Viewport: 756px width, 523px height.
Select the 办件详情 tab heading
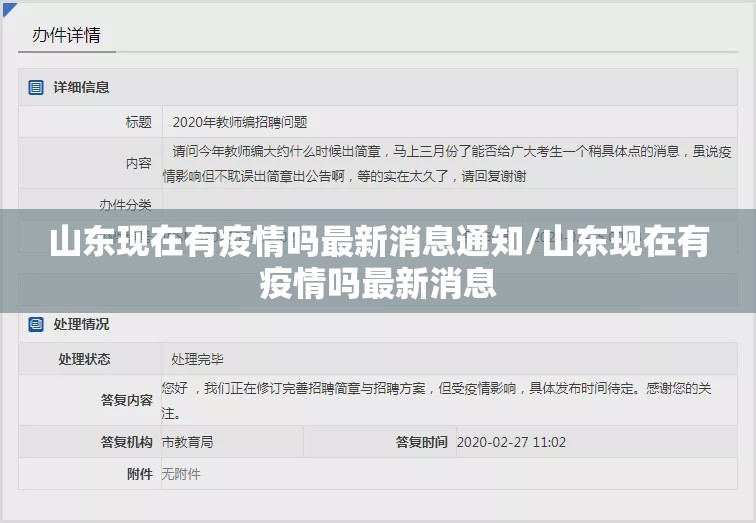[x=66, y=35]
